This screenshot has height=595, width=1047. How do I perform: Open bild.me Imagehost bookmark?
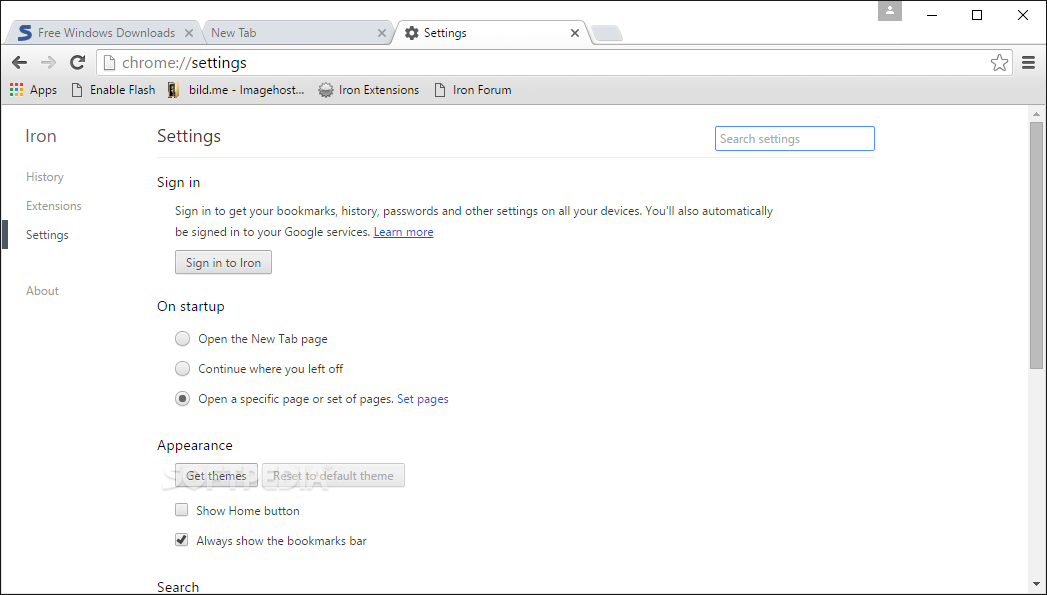pos(236,89)
